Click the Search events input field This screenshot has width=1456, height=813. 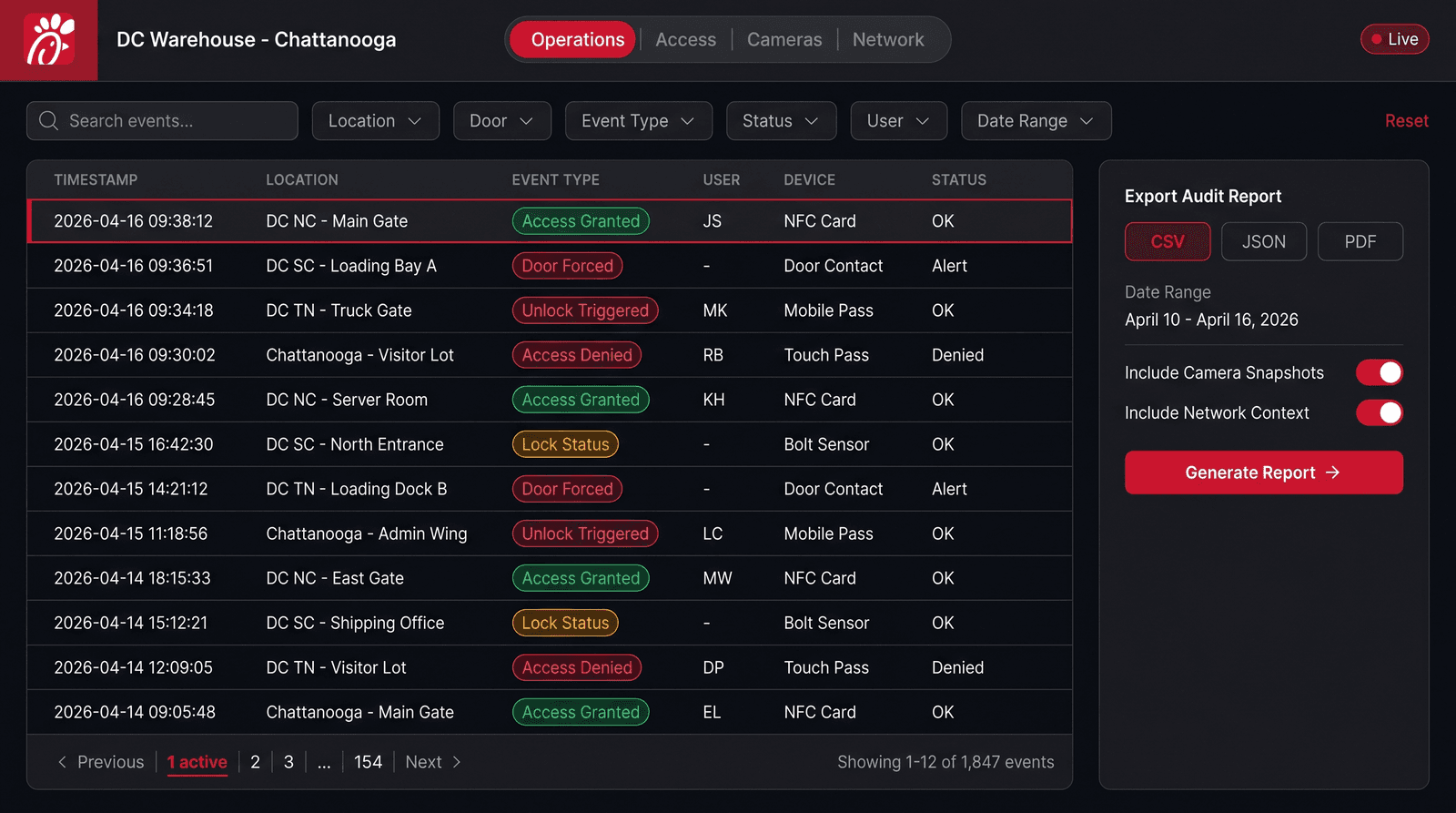click(x=162, y=121)
